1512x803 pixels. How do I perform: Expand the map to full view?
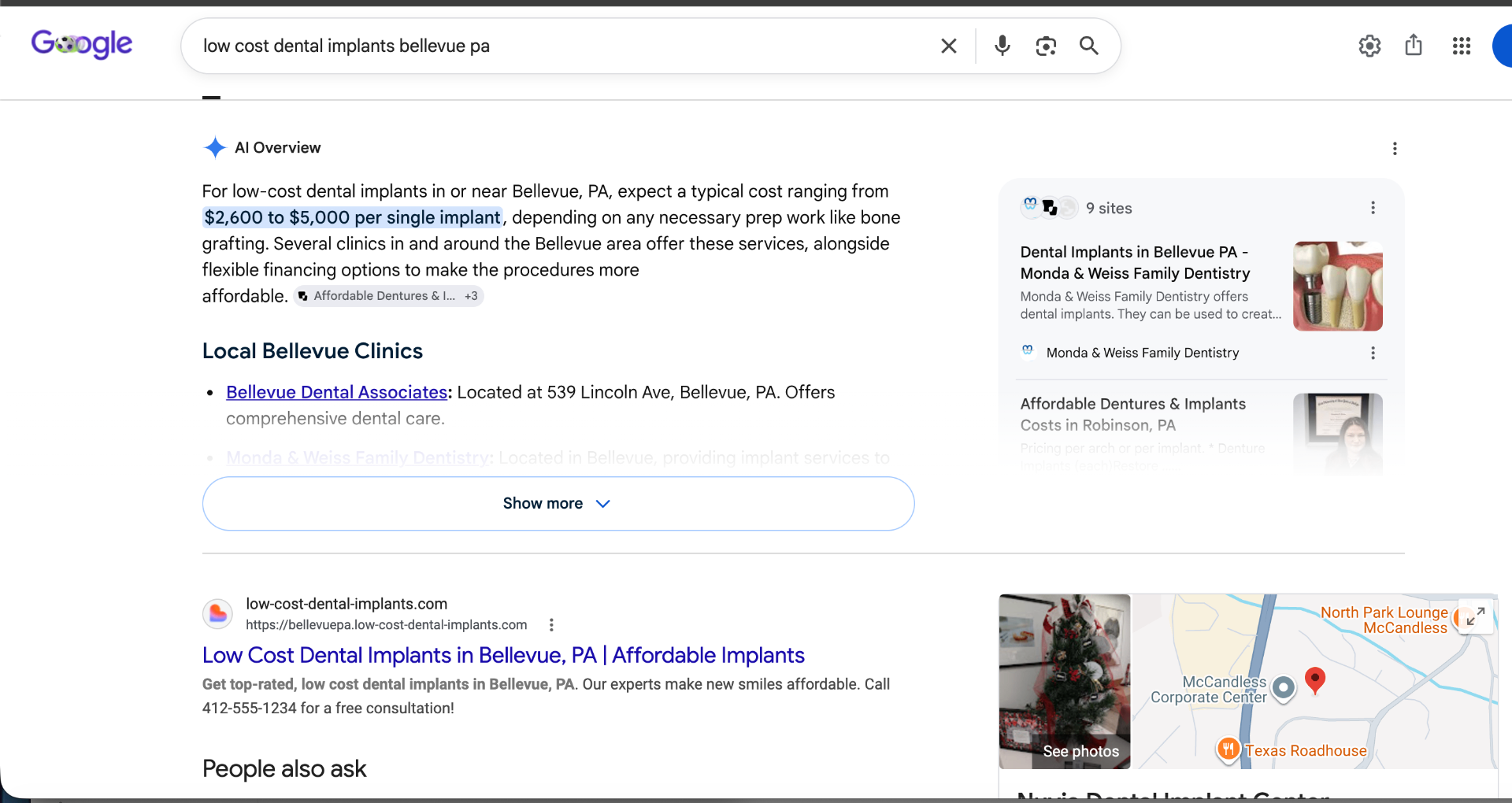(1476, 616)
